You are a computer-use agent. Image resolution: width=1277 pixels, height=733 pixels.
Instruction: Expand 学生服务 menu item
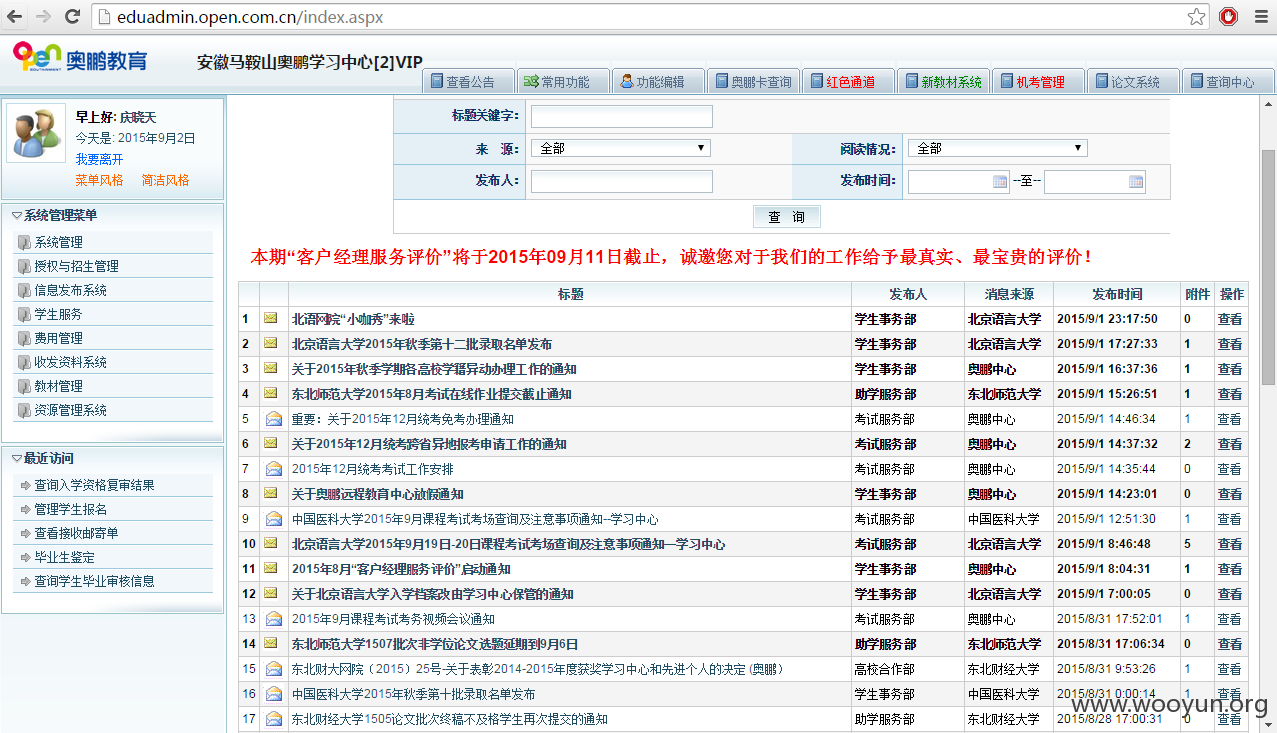point(113,314)
